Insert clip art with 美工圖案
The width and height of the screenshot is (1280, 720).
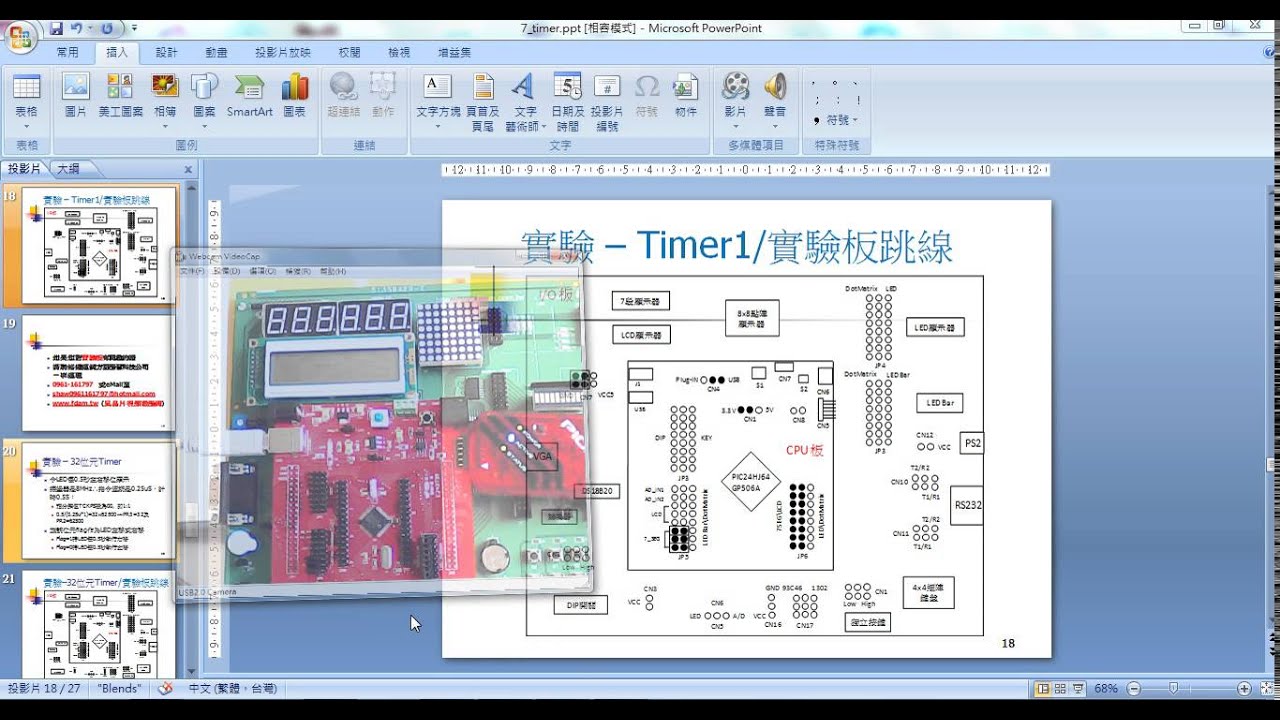(121, 96)
